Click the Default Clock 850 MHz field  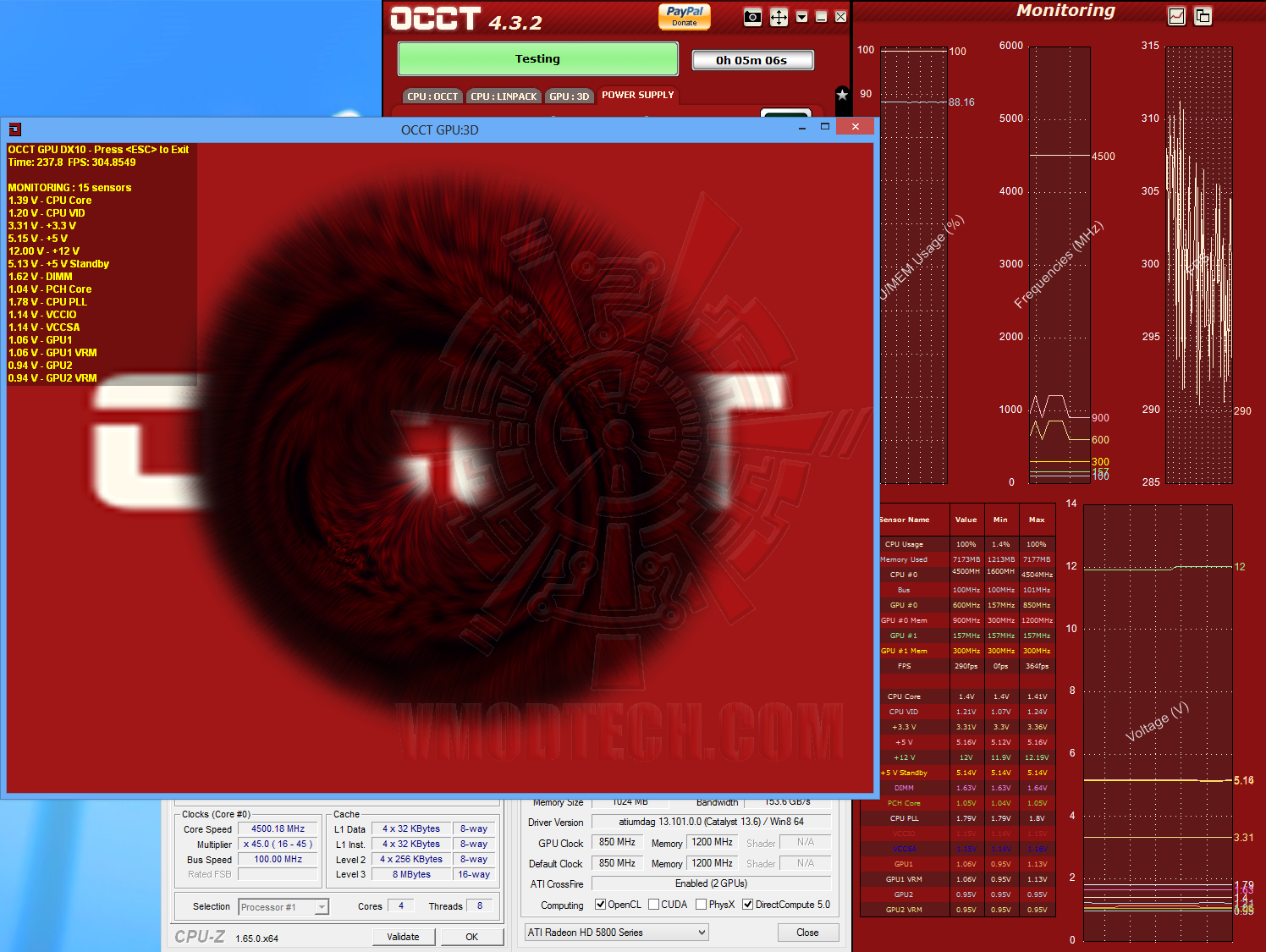[x=618, y=863]
